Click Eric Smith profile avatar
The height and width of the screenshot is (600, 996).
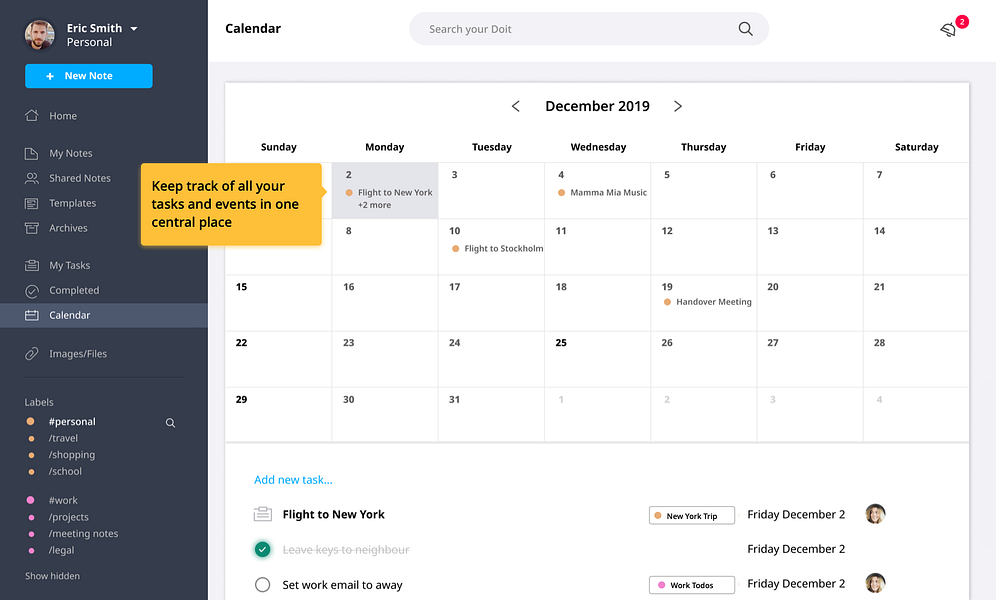pos(39,34)
